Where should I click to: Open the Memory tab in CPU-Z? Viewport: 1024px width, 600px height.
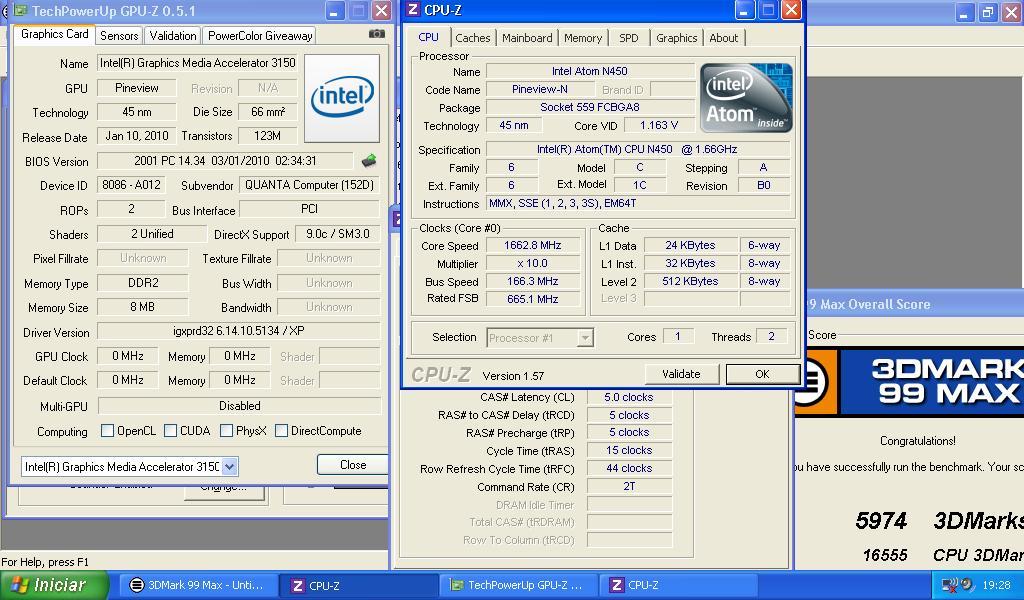583,38
